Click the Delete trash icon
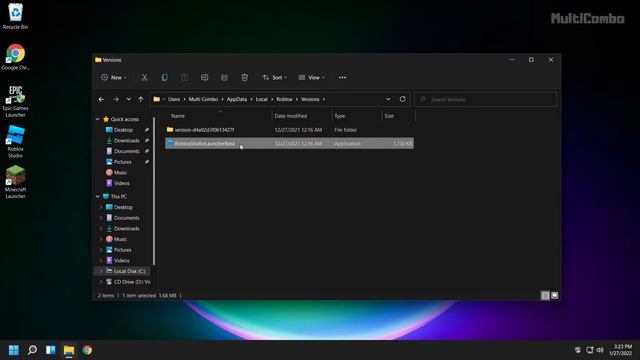 (244, 78)
